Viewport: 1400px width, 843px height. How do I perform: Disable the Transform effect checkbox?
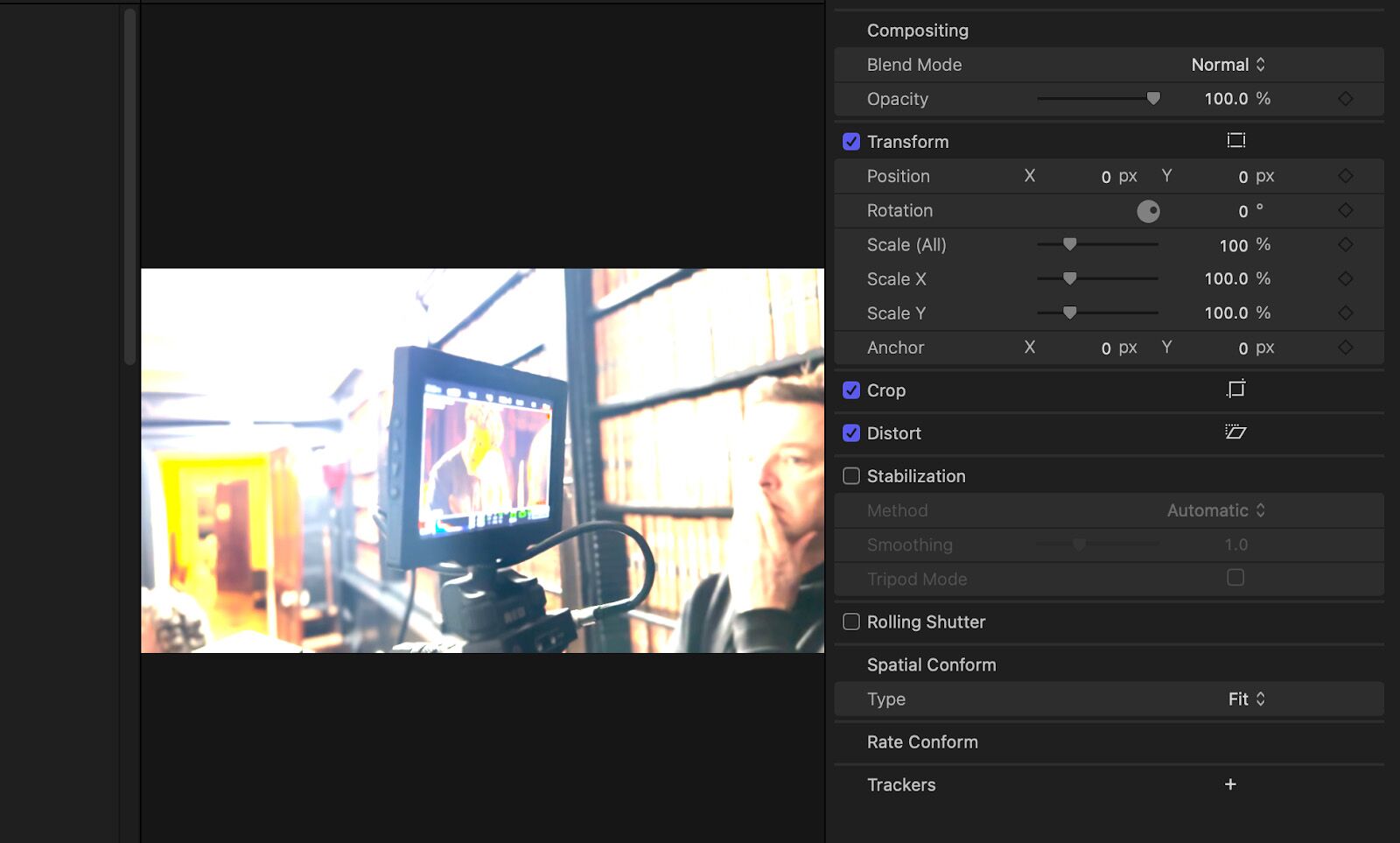tap(850, 140)
